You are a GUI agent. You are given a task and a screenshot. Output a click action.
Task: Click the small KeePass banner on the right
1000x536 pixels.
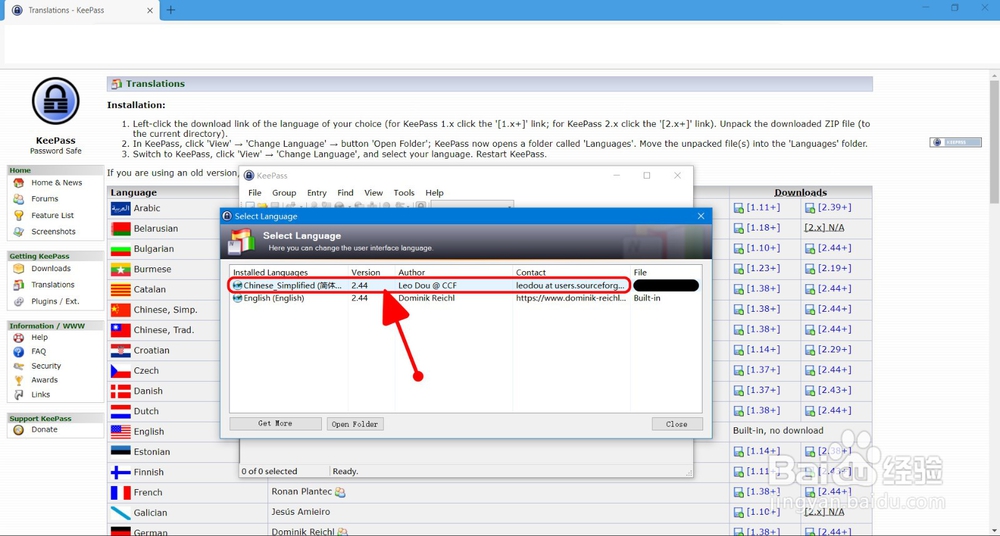pyautogui.click(x=955, y=142)
